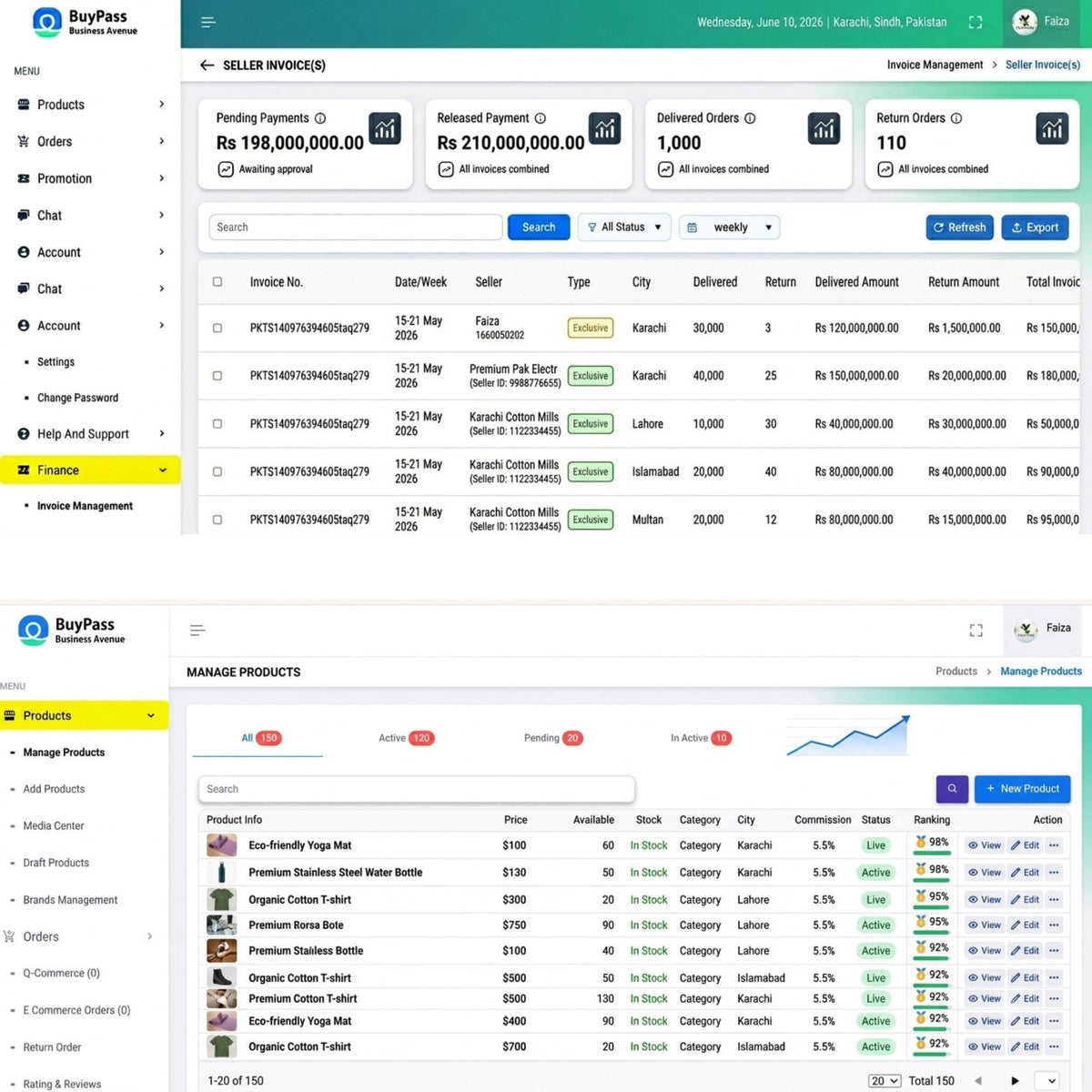Check the invoice row for city Lahore
1092x1092 pixels.
[x=217, y=424]
